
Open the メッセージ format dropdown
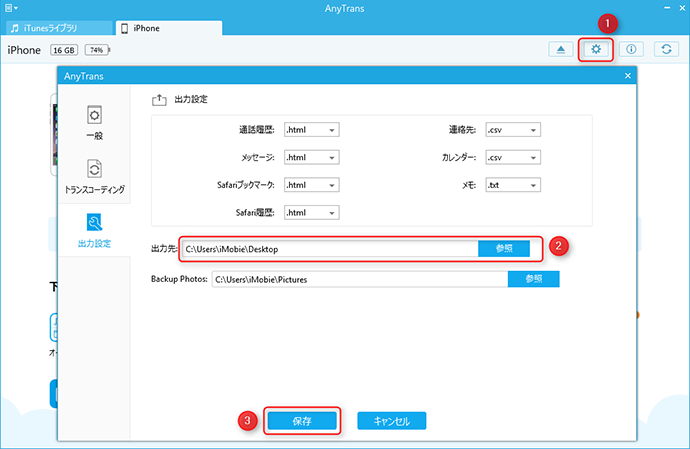(x=312, y=158)
